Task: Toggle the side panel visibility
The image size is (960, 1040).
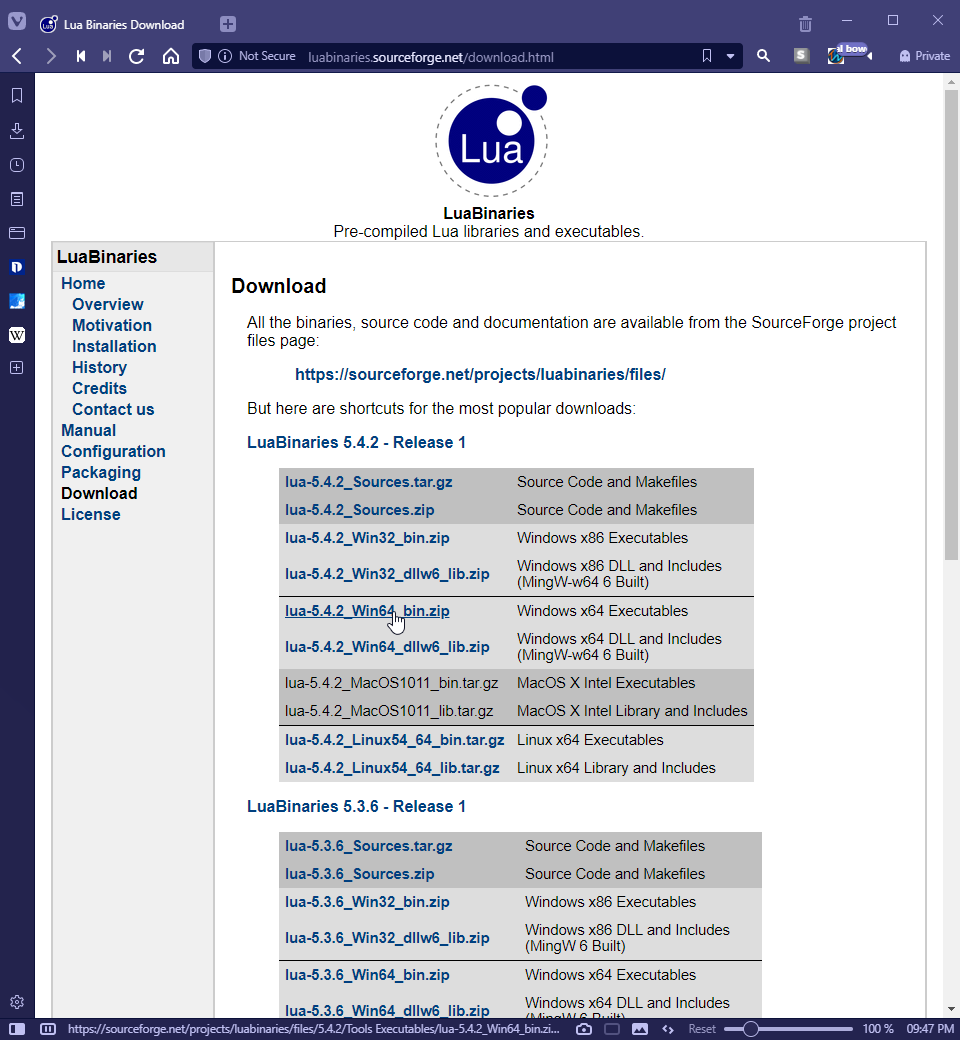Action: (x=17, y=1029)
